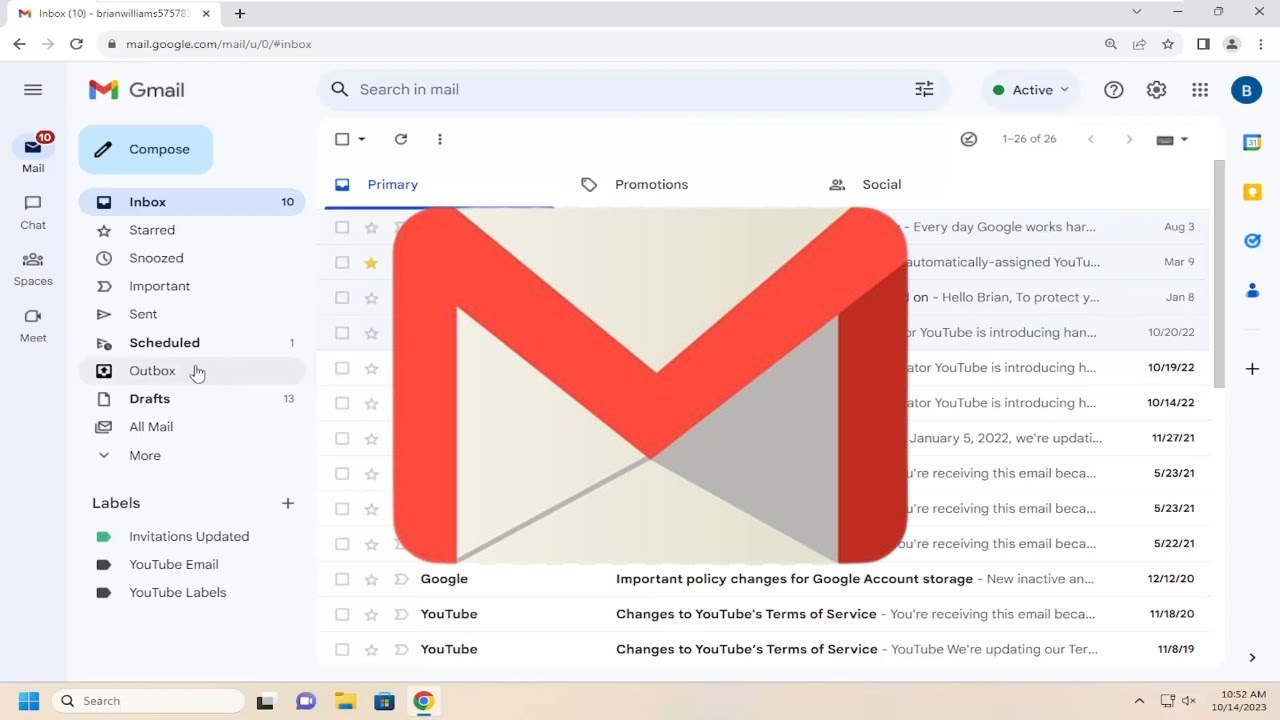Show the side panel chevron
Viewport: 1280px width, 720px height.
(x=1252, y=657)
